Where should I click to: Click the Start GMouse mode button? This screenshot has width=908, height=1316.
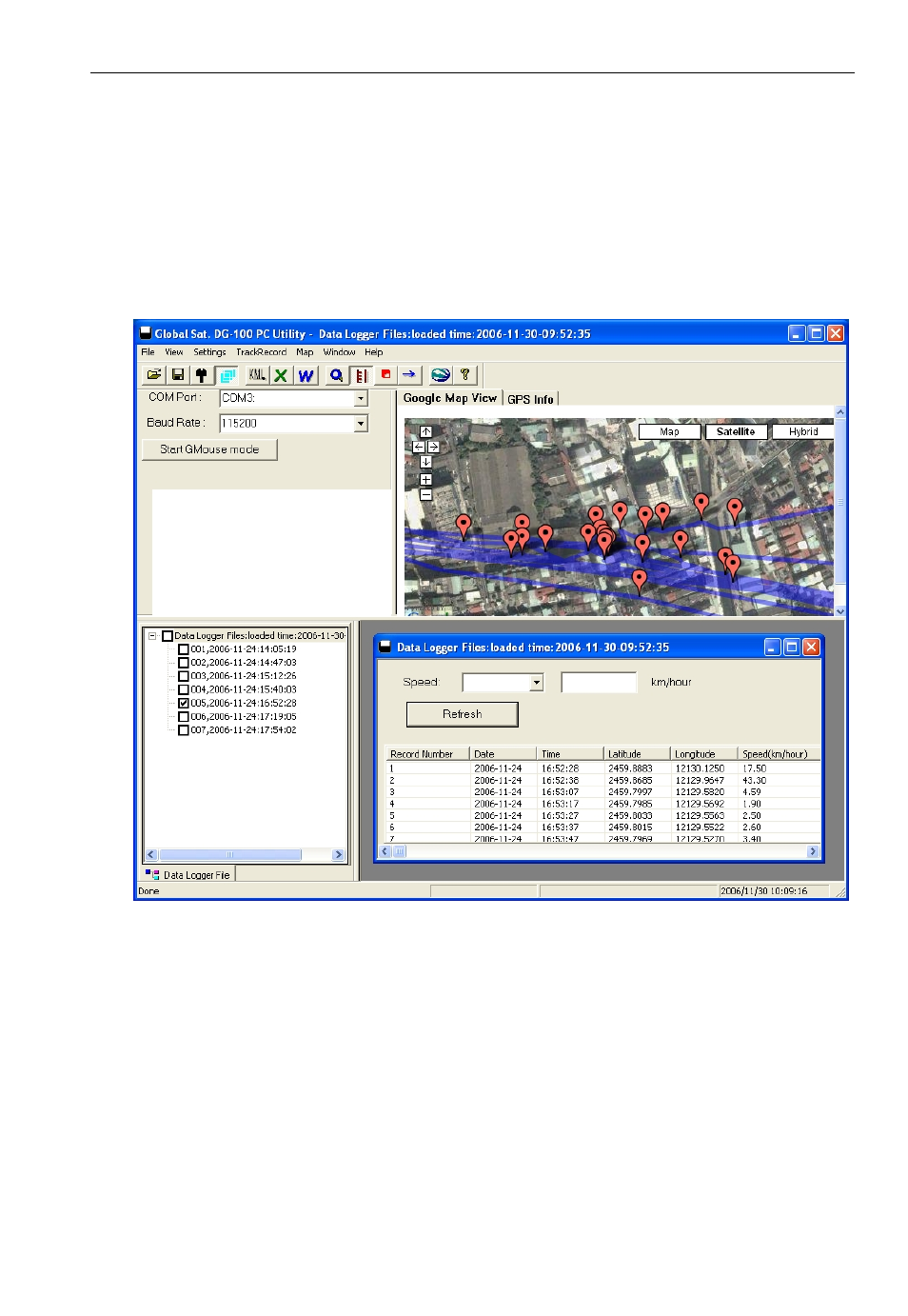point(209,449)
